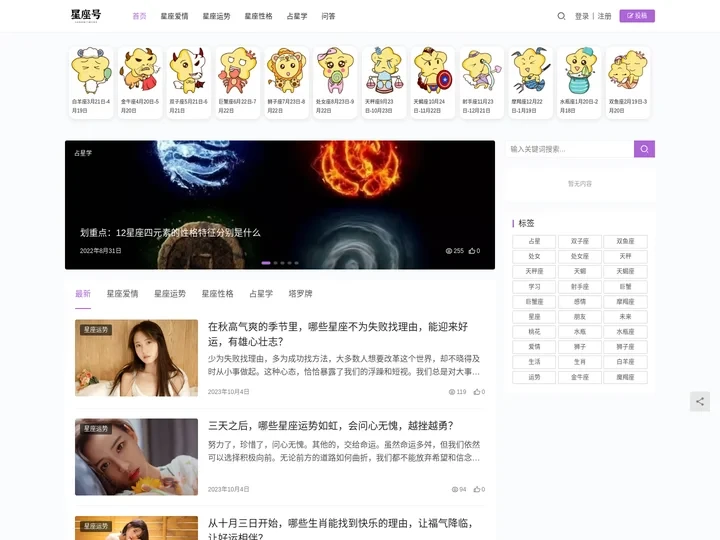The image size is (720, 540).
Task: Select the 星座爱情 article list tab
Action: click(123, 294)
